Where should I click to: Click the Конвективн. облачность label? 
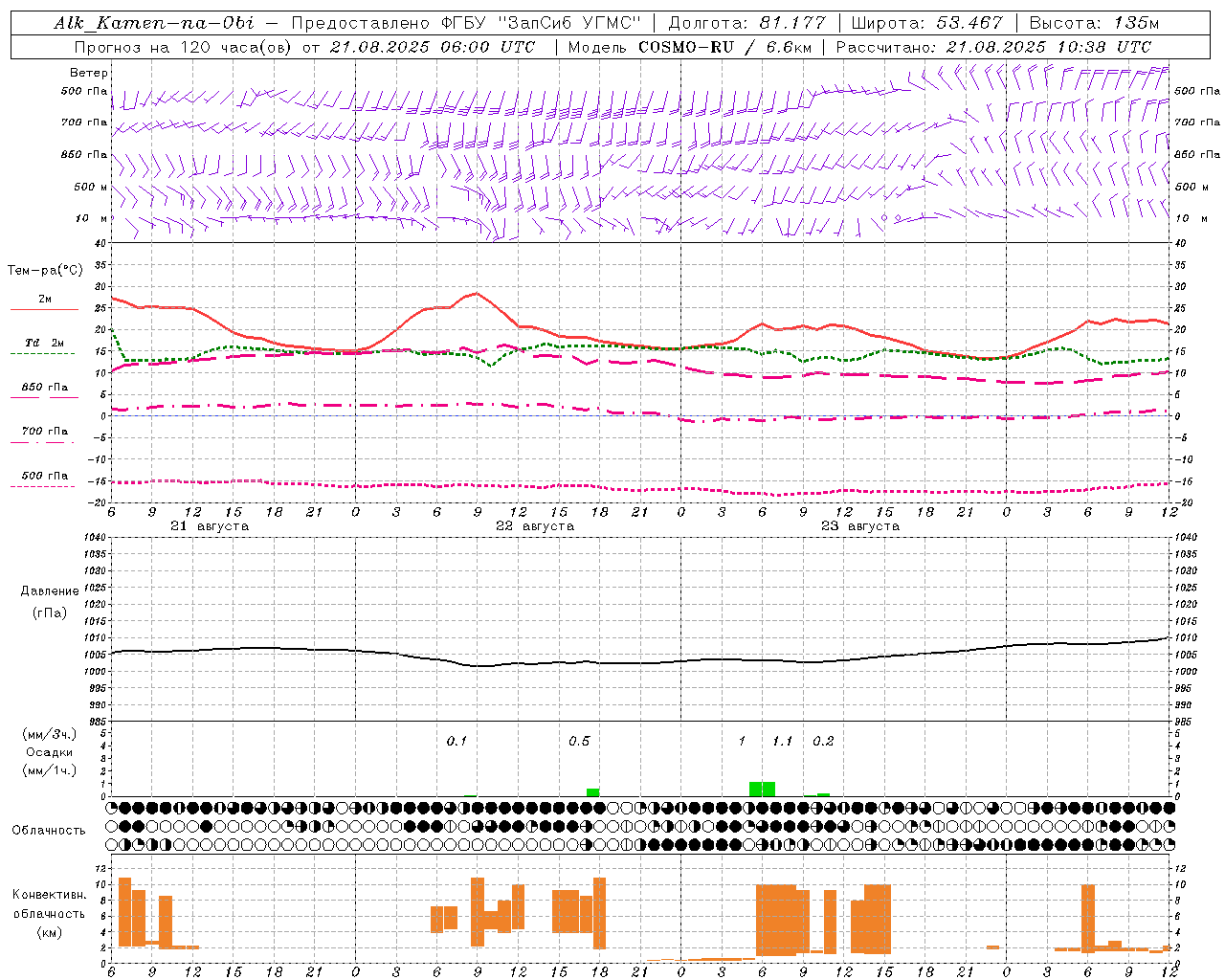point(49,904)
